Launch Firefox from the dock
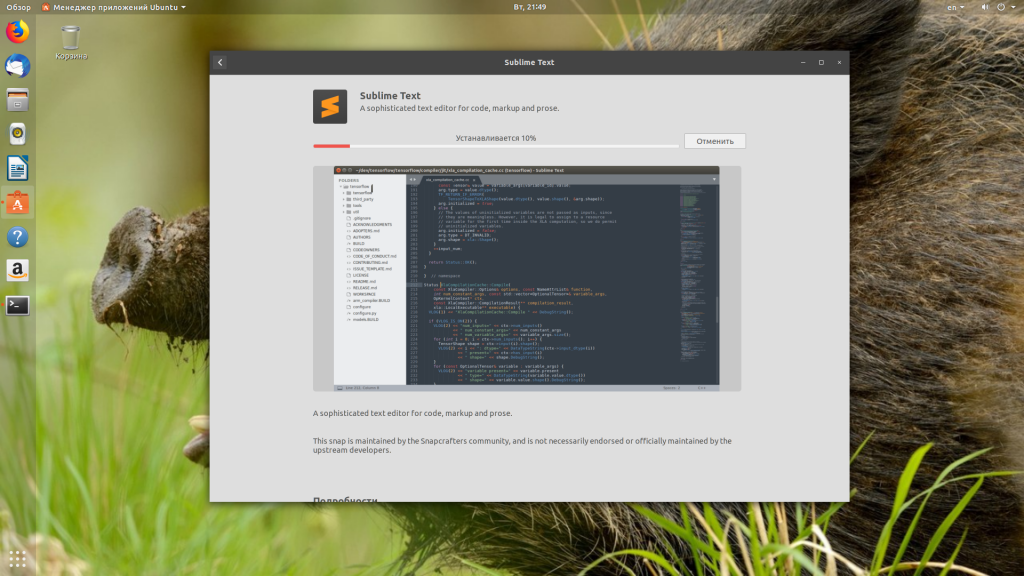The image size is (1024, 576). (18, 32)
